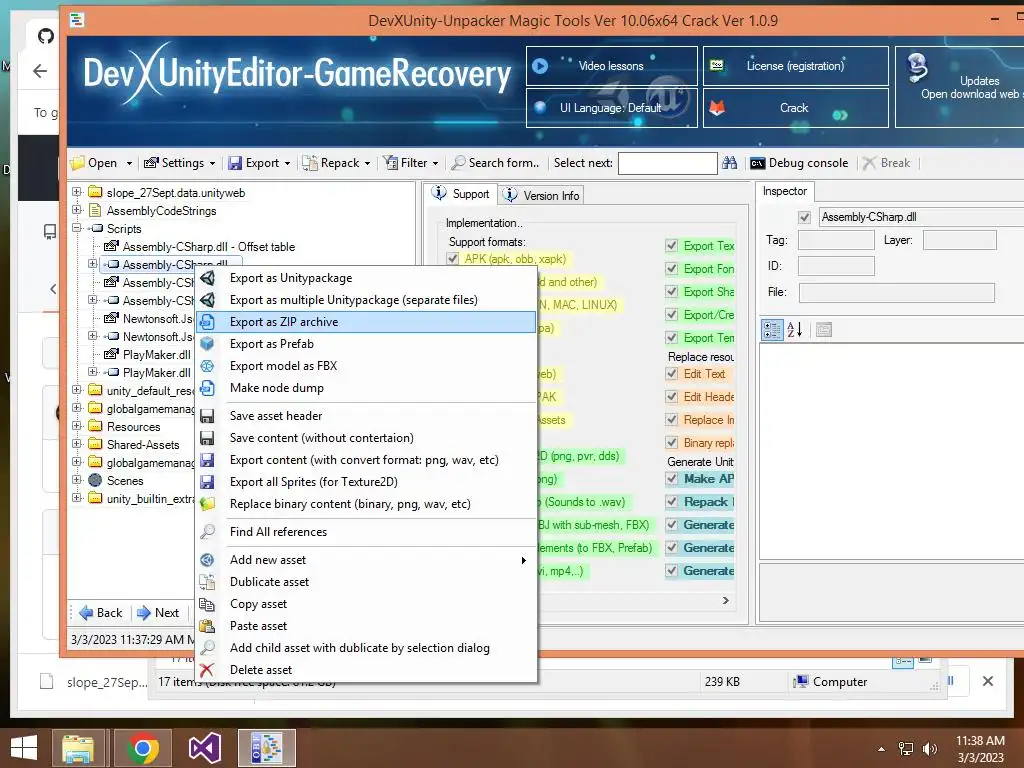
Task: Choose Export as Unitypackage
Action: [x=366, y=278]
